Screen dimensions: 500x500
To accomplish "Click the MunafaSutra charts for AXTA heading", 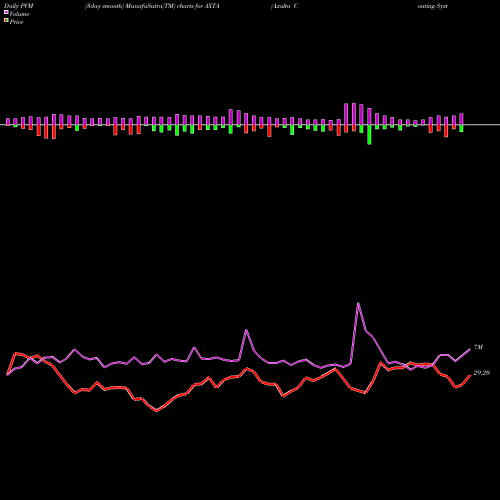I will (152, 6).
